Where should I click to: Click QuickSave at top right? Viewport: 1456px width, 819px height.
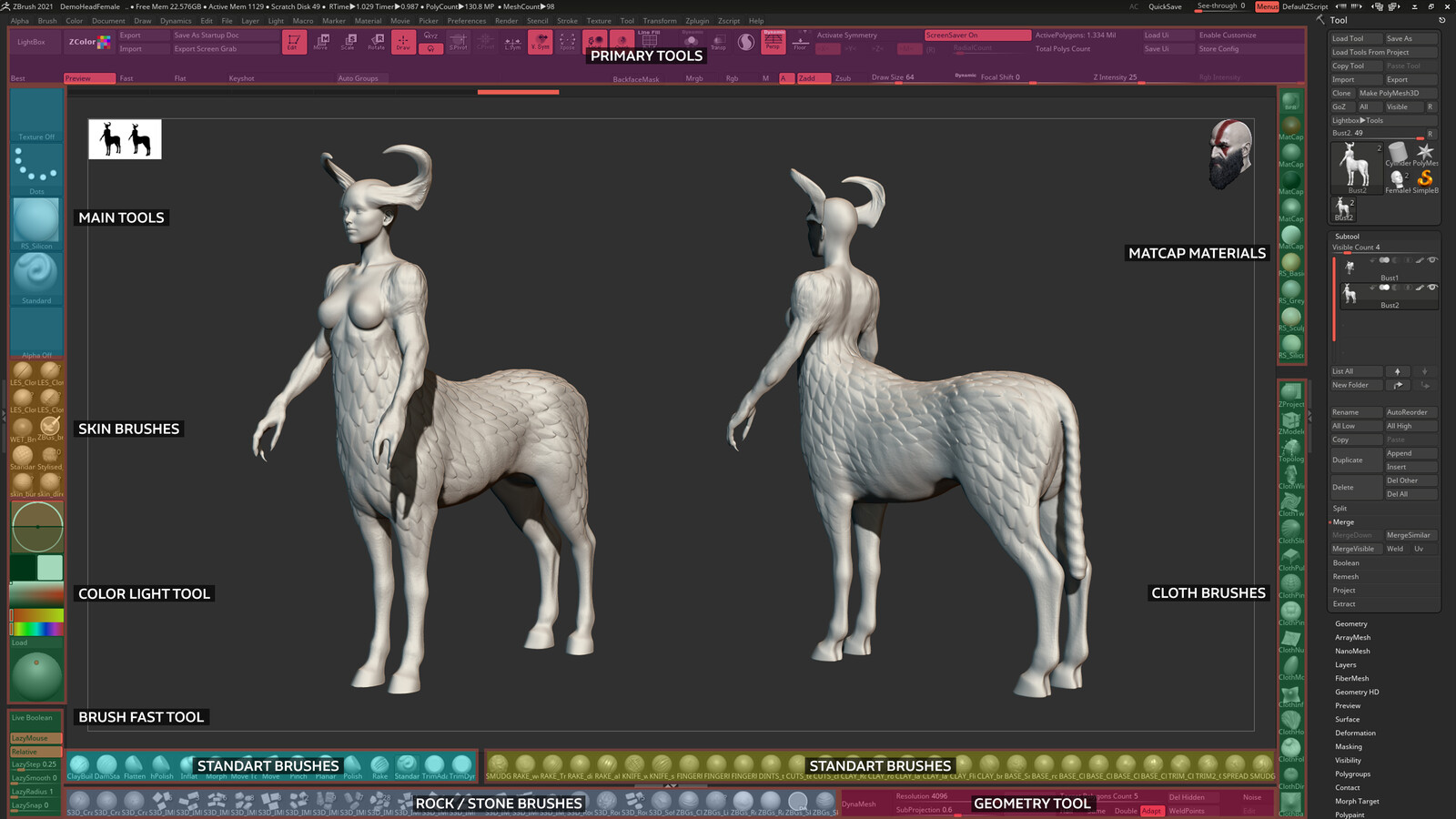click(1165, 6)
